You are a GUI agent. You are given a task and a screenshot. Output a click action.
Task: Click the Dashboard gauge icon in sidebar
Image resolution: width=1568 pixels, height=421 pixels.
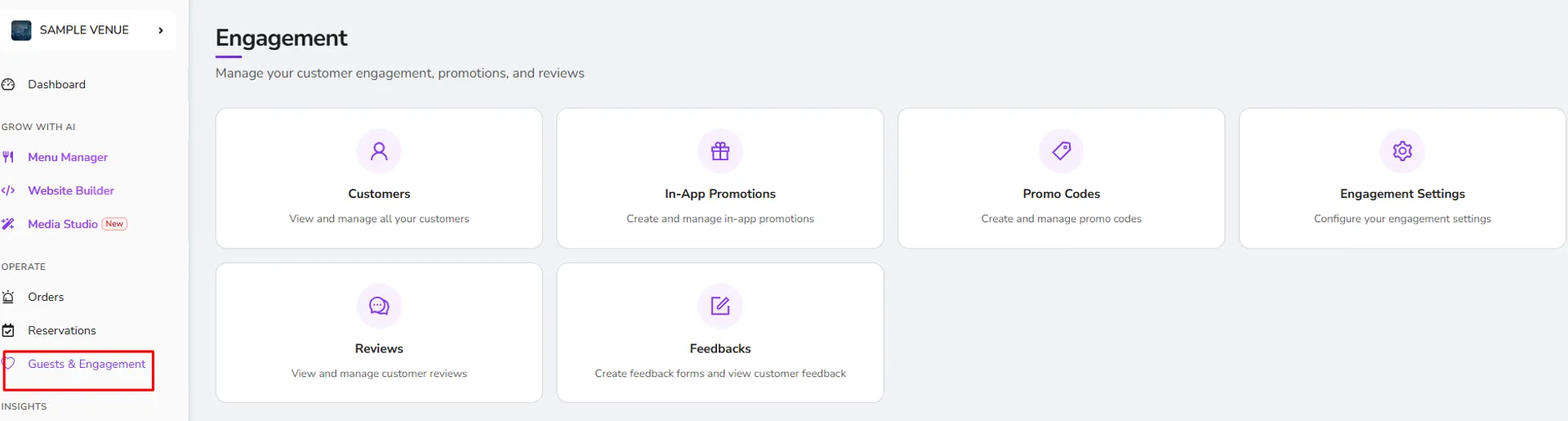pyautogui.click(x=8, y=84)
